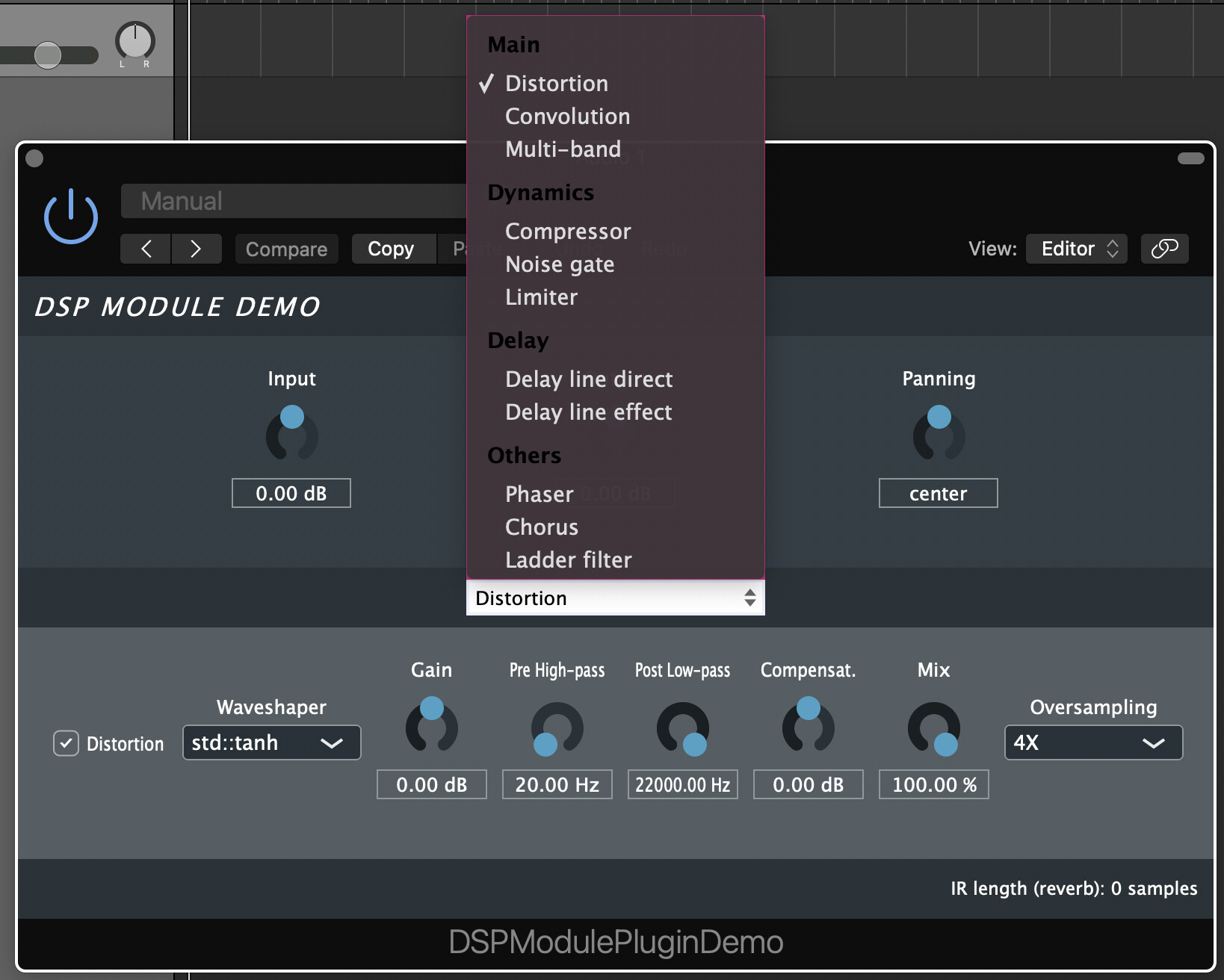Click the Mix 100.00 % value box

(934, 784)
